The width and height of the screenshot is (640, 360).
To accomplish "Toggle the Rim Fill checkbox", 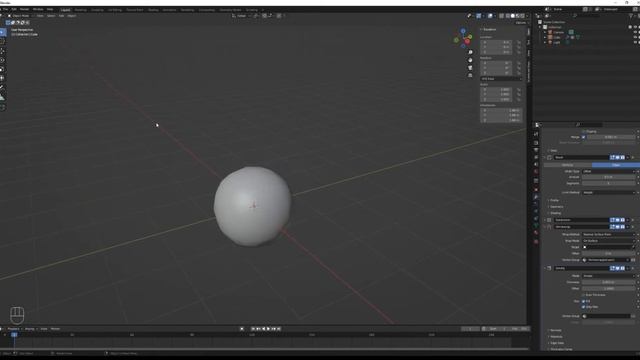I will point(584,301).
